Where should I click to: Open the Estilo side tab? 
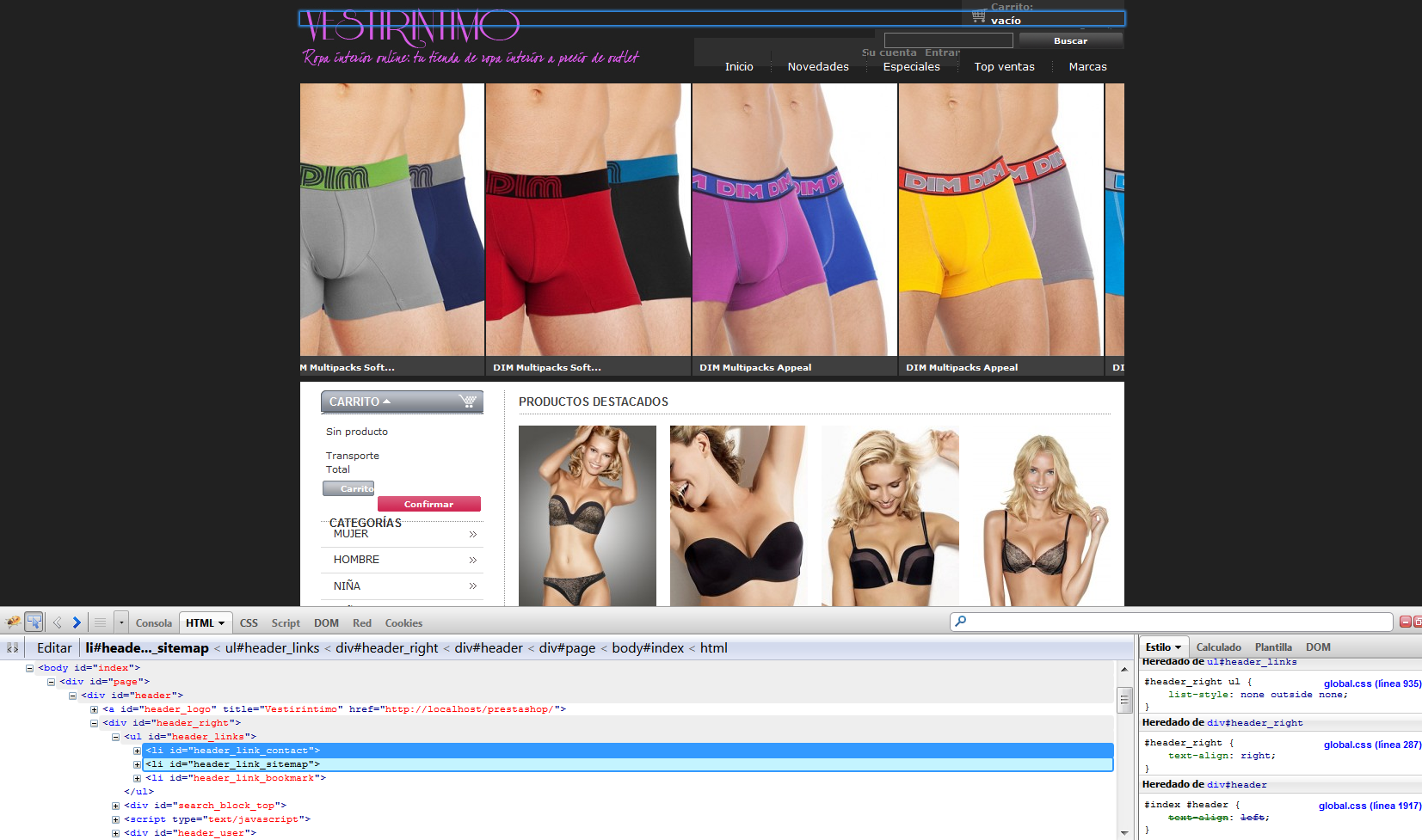(x=1164, y=647)
